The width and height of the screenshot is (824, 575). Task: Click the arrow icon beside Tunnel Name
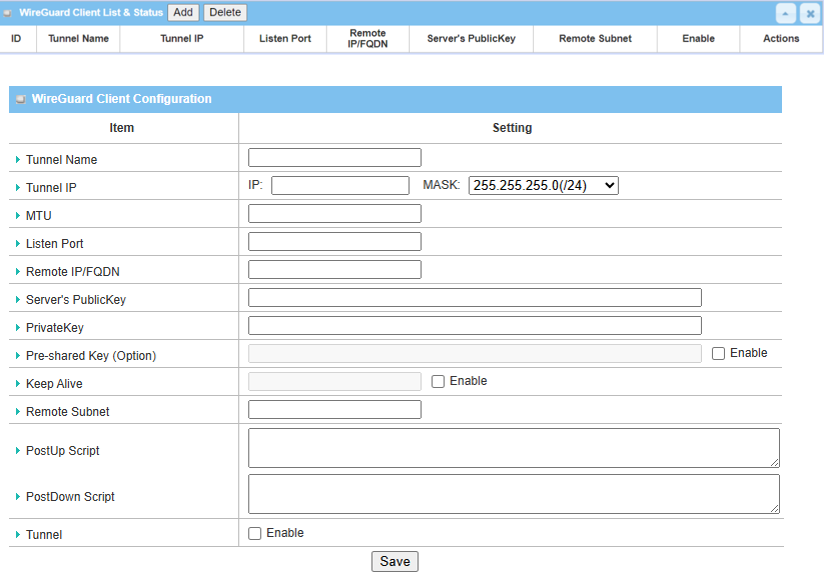[x=18, y=160]
